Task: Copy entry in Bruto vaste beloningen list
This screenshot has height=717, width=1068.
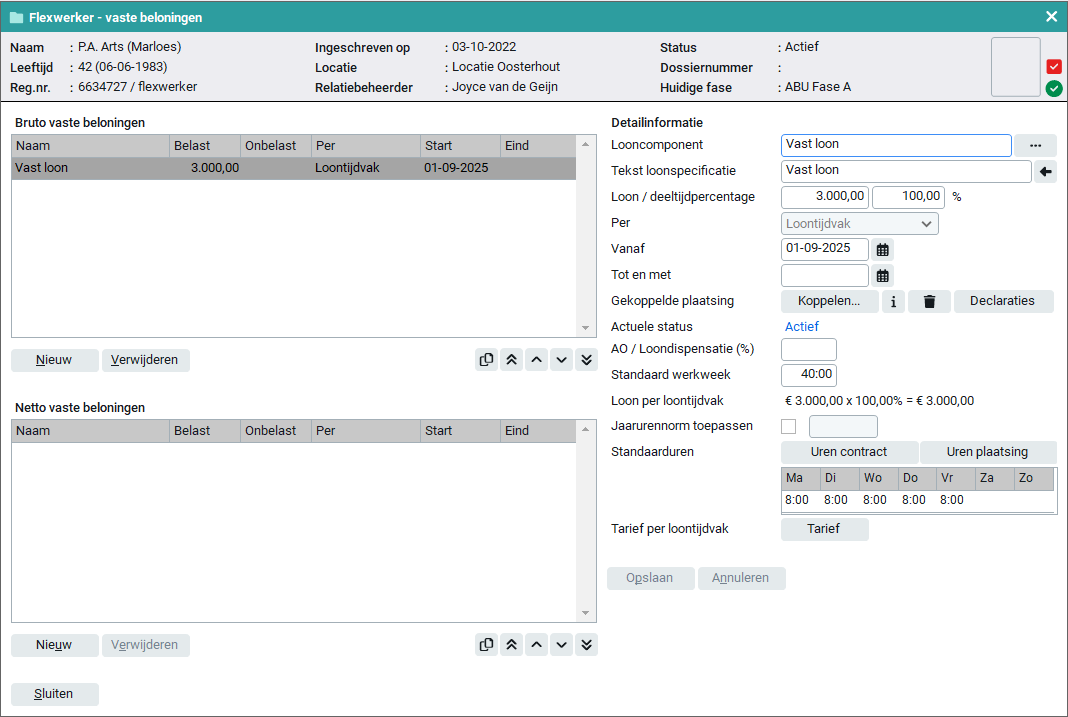Action: point(487,360)
